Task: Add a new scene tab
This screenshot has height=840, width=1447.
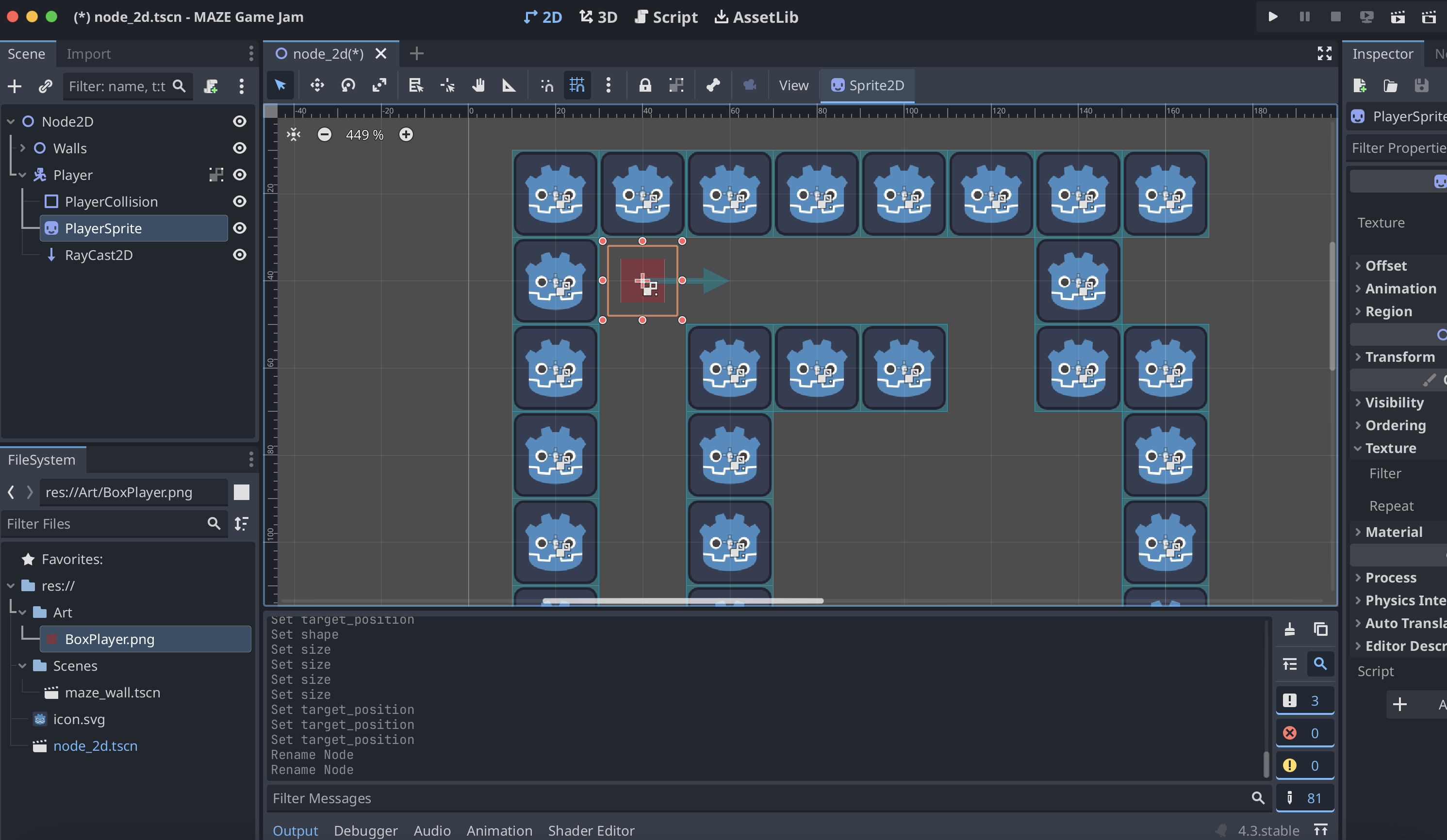Action: pyautogui.click(x=416, y=53)
